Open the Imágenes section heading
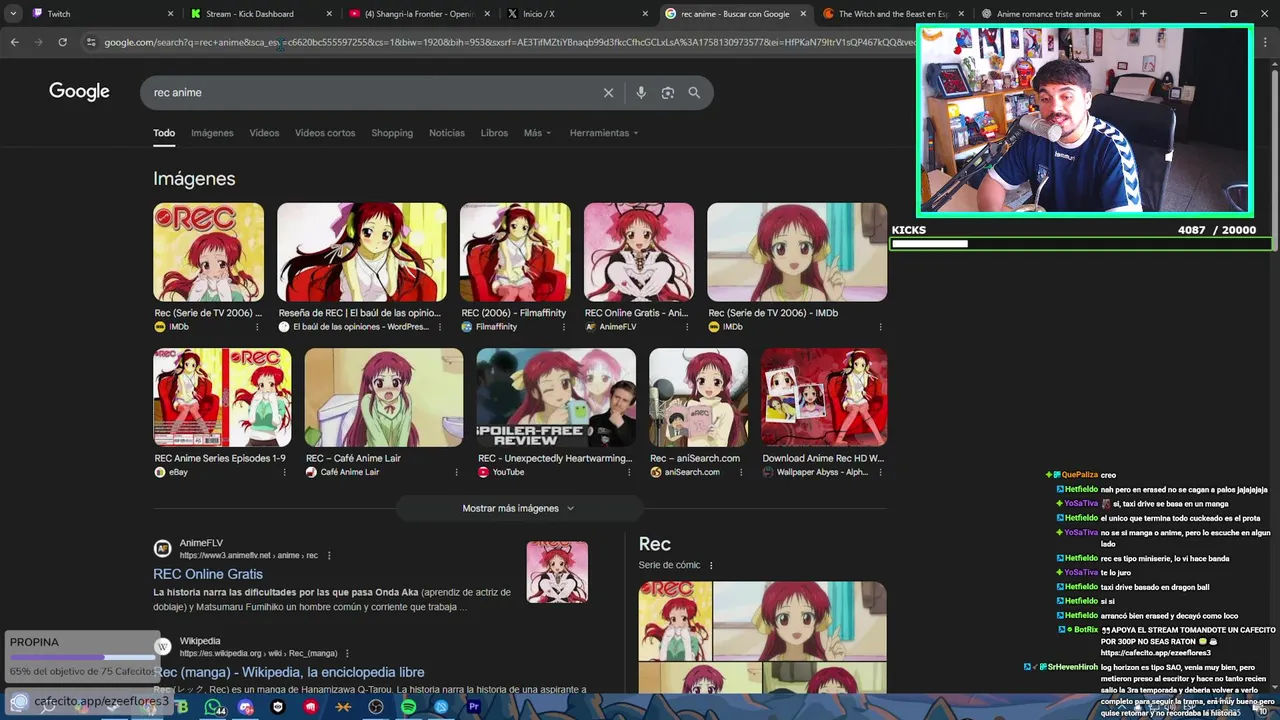 194,179
